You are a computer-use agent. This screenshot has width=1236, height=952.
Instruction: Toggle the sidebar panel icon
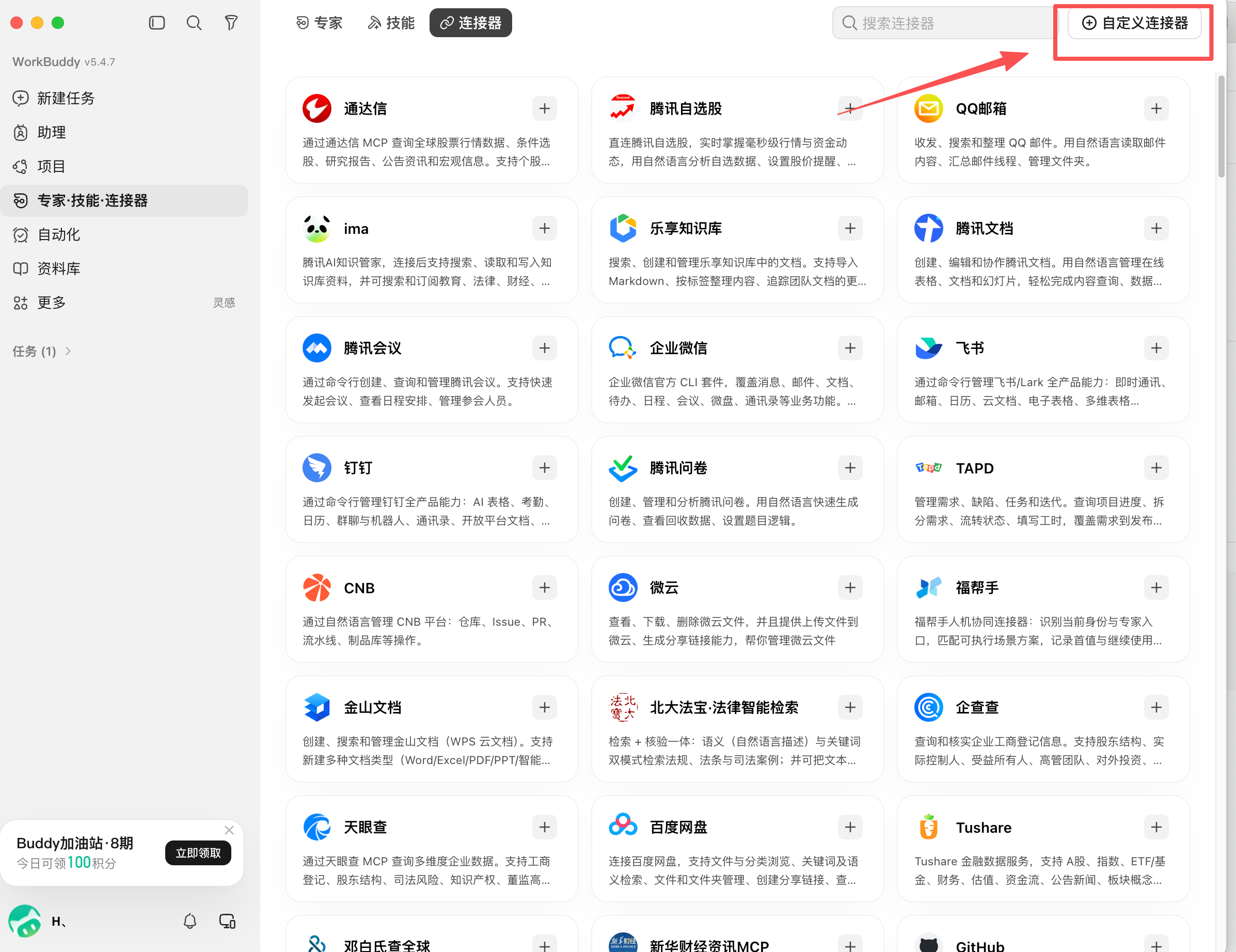(x=157, y=23)
